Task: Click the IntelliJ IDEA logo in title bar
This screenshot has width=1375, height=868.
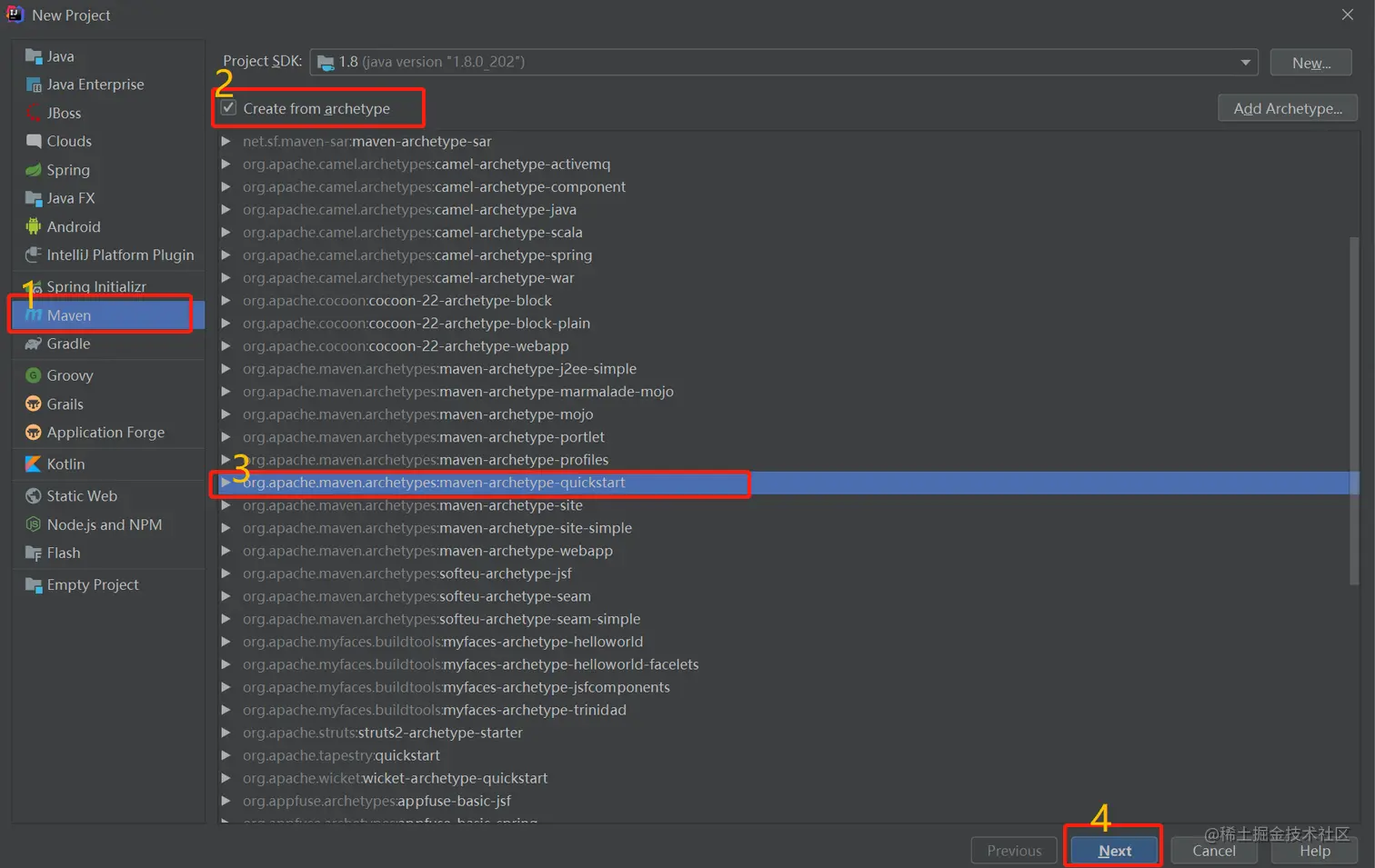Action: [15, 14]
